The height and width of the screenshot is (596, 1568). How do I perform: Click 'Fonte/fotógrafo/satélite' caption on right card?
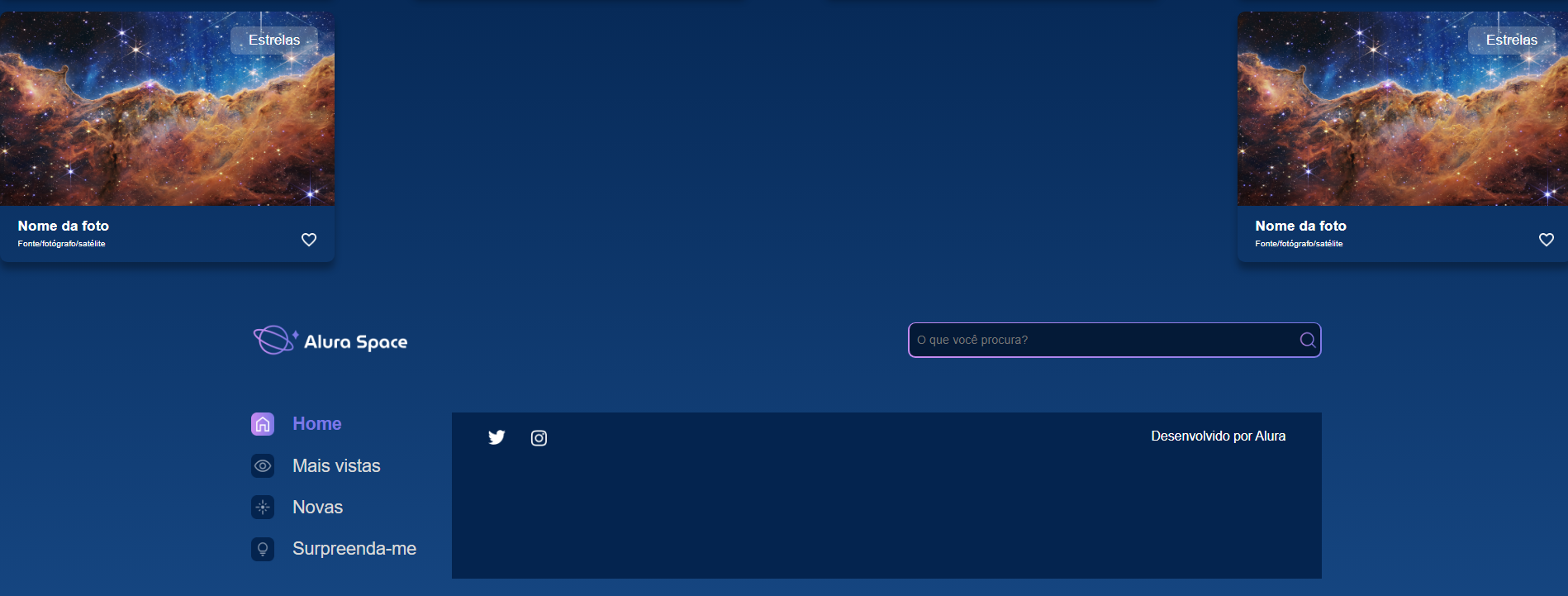tap(1299, 244)
